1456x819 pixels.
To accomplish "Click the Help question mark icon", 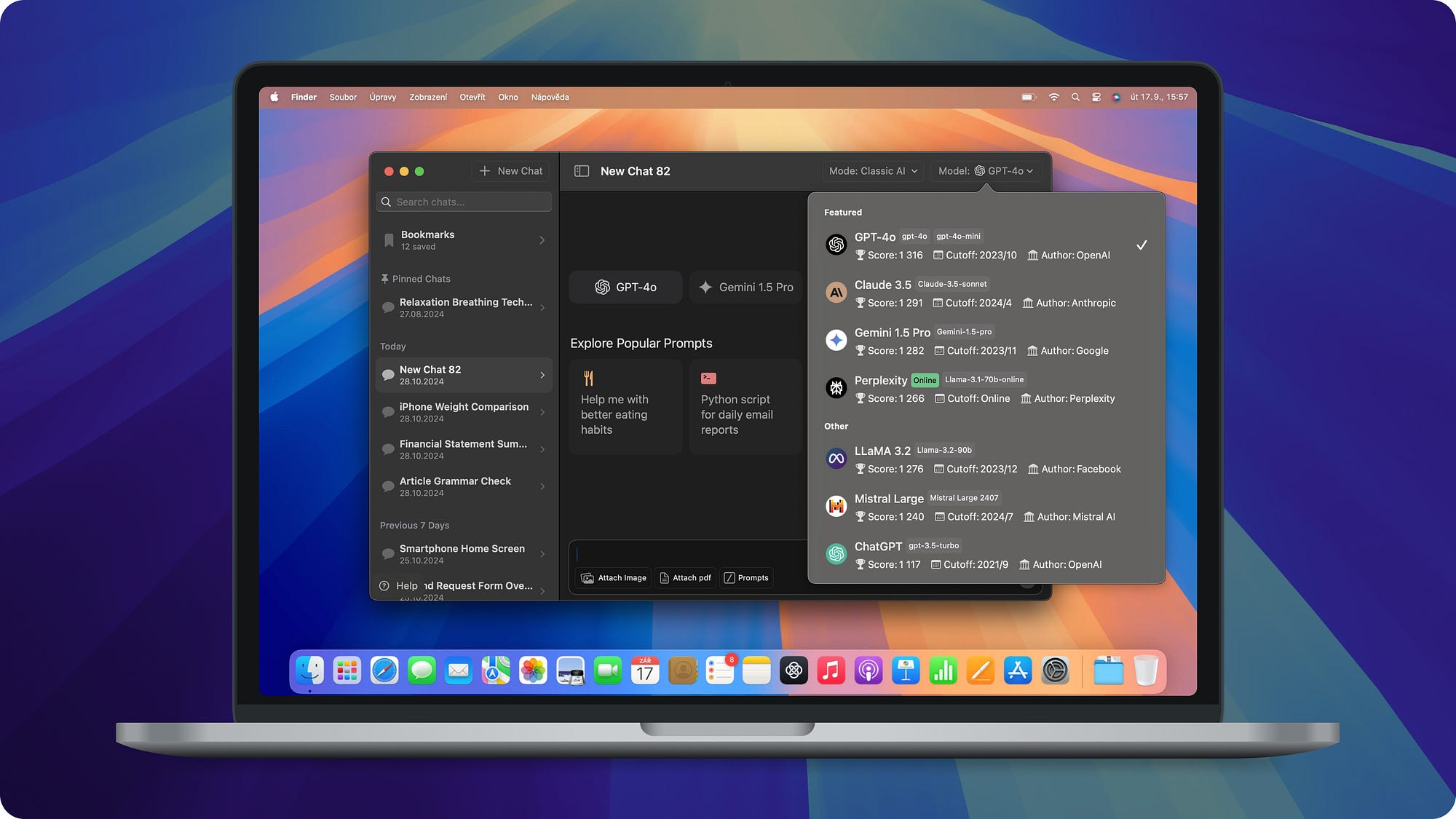I will coord(384,586).
